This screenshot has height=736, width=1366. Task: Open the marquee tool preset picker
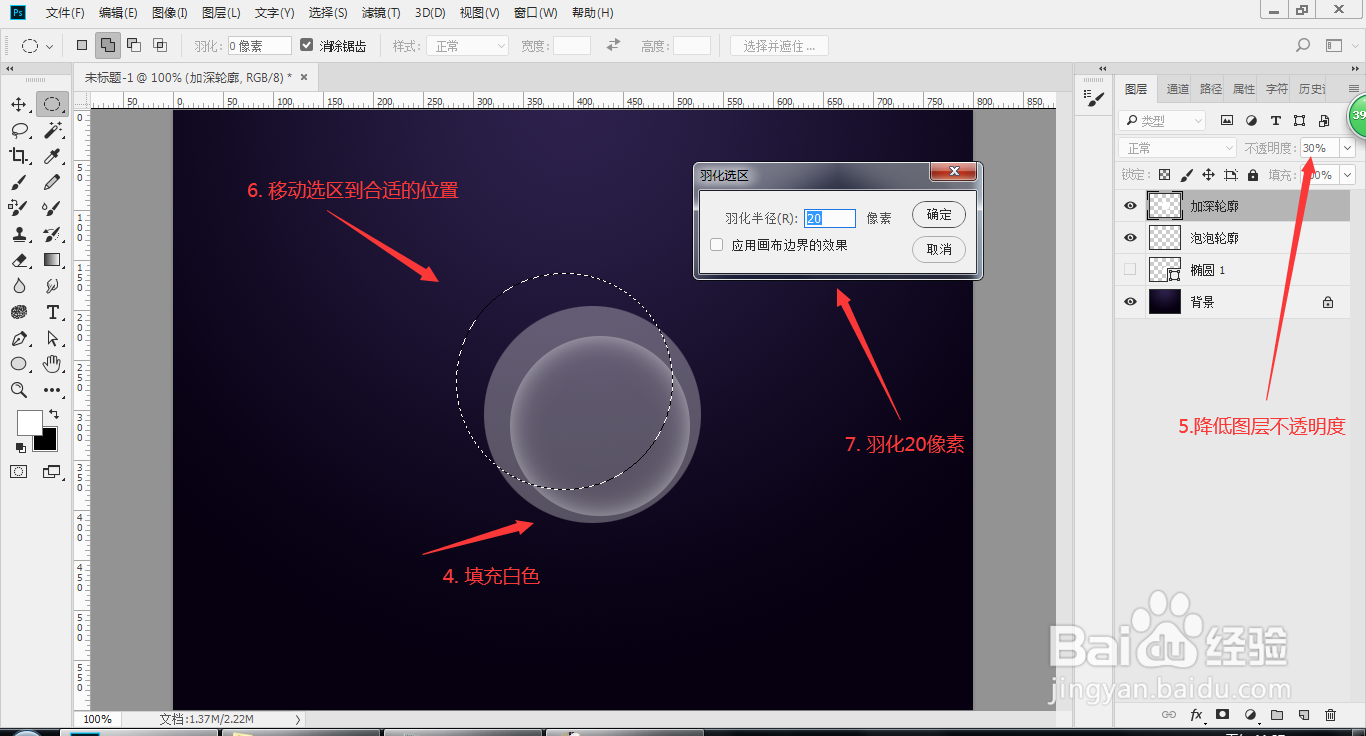[37, 46]
